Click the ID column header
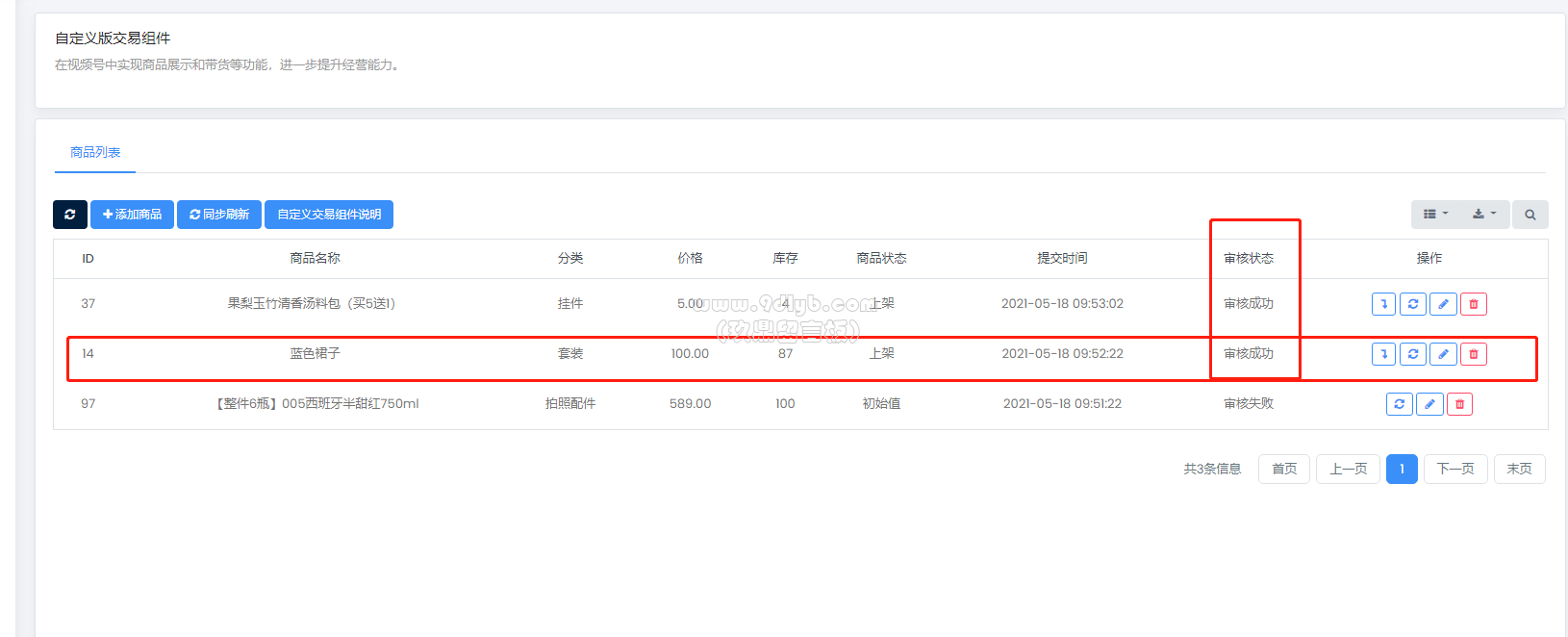The height and width of the screenshot is (637, 1568). click(x=88, y=258)
